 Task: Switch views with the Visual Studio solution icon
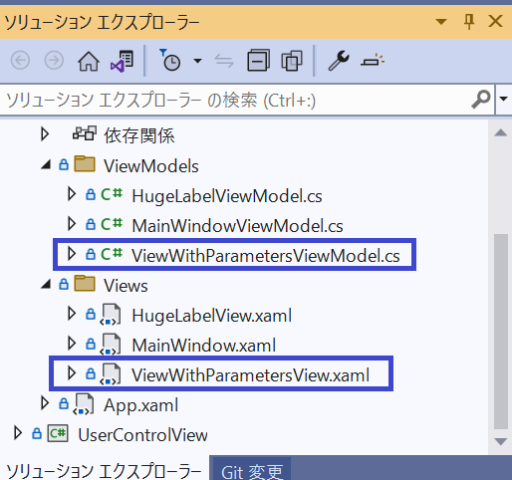(122, 61)
